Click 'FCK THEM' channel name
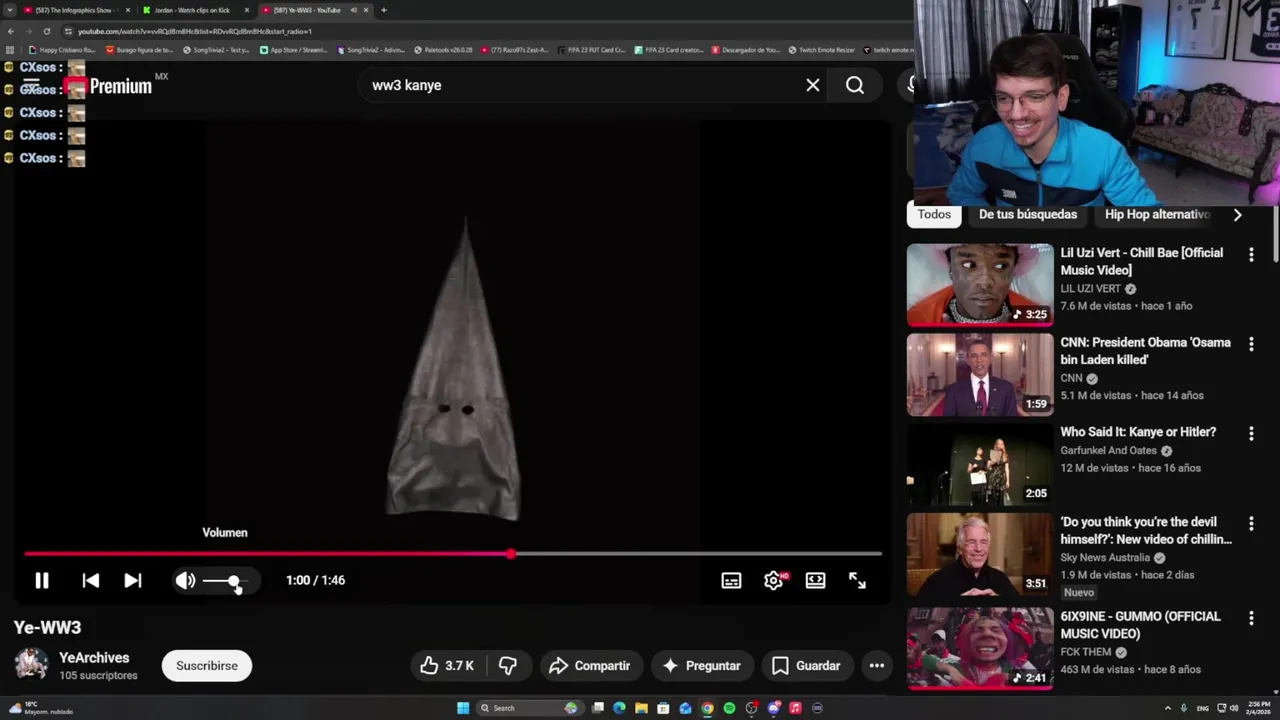Screen dimensions: 1280x720 tap(1086, 652)
